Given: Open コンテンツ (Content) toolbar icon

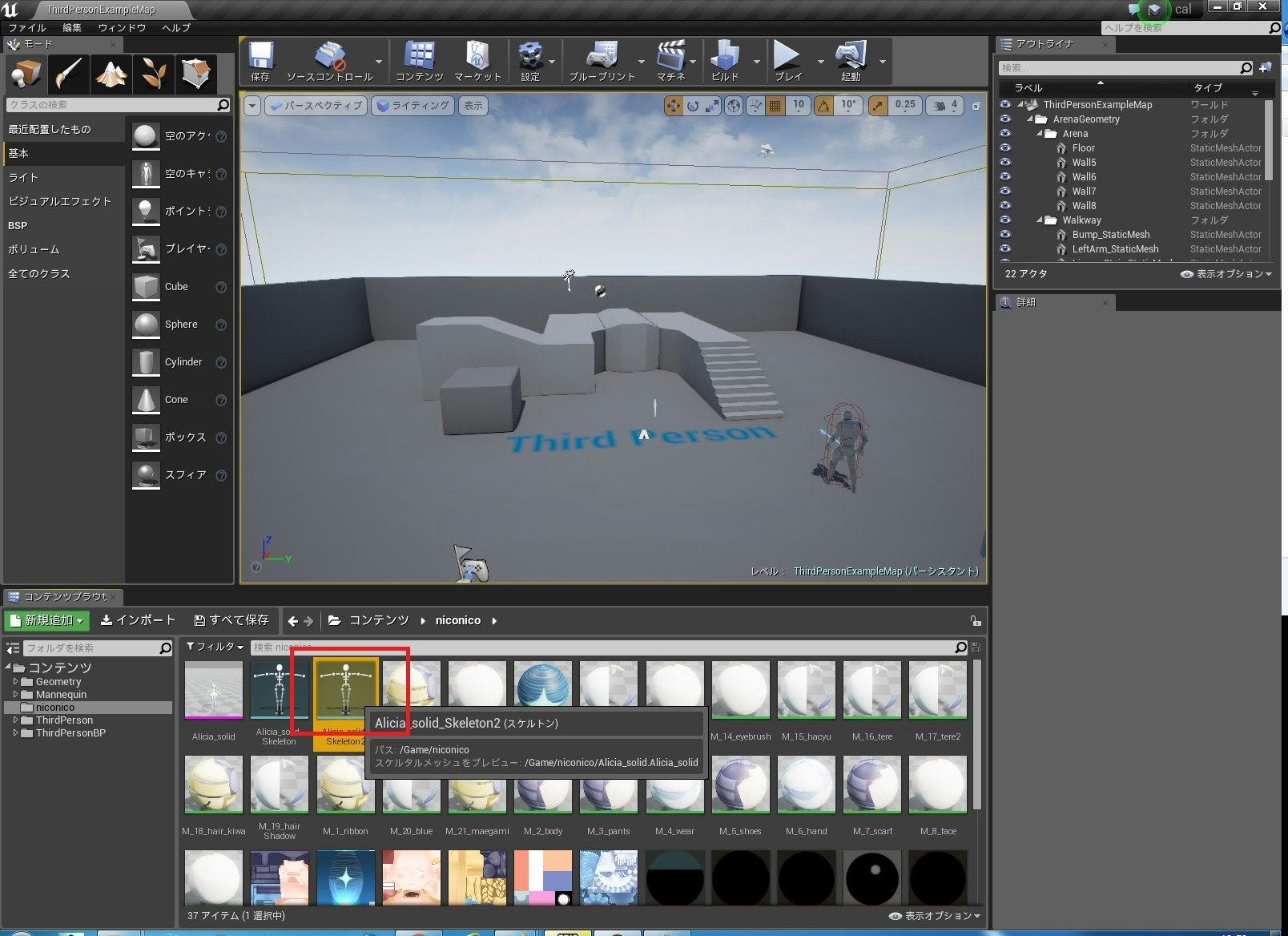Looking at the screenshot, I should pos(419,61).
